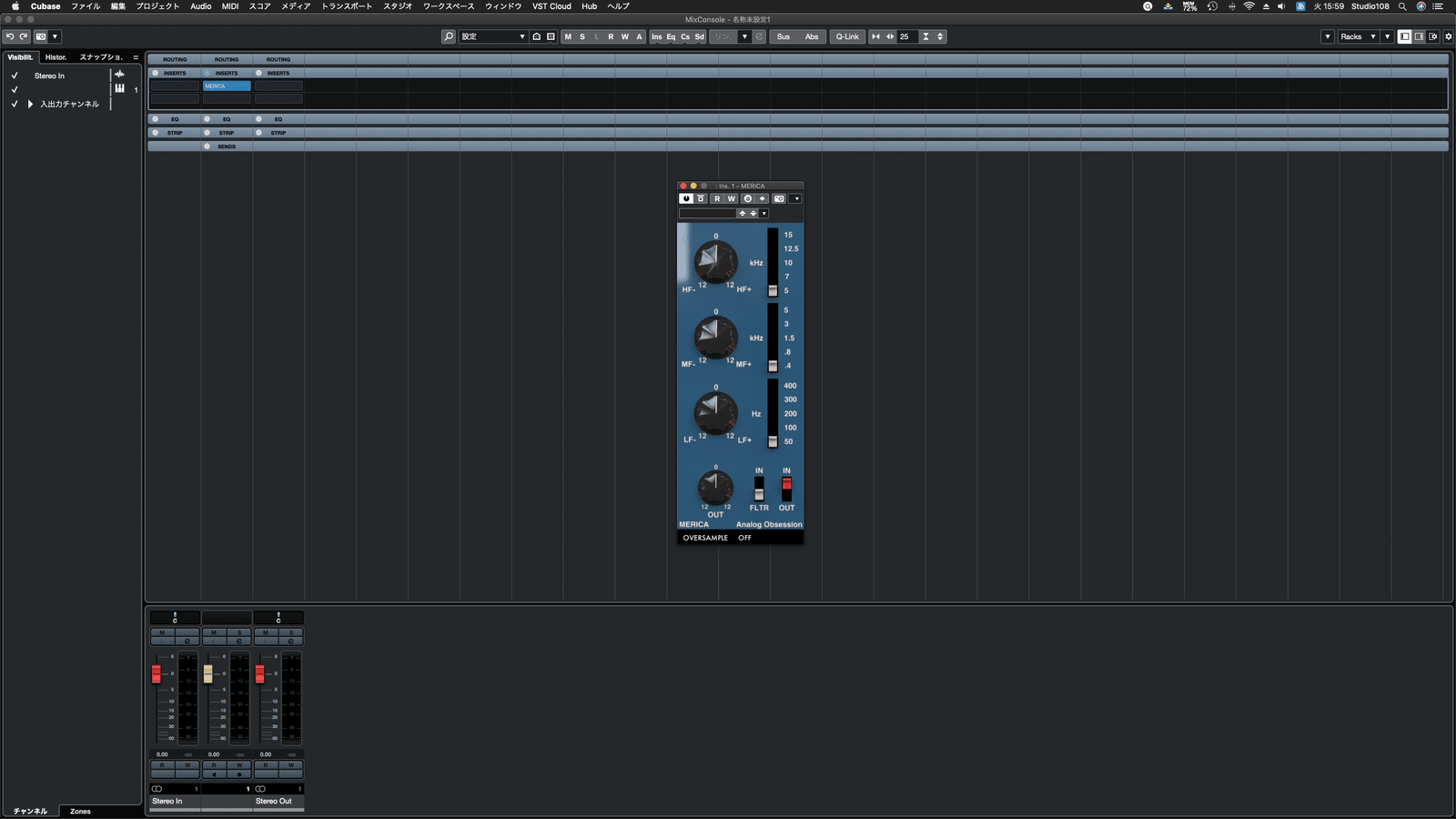Click the R read automation toolbar button
This screenshot has width=1456, height=819.
pyautogui.click(x=611, y=36)
